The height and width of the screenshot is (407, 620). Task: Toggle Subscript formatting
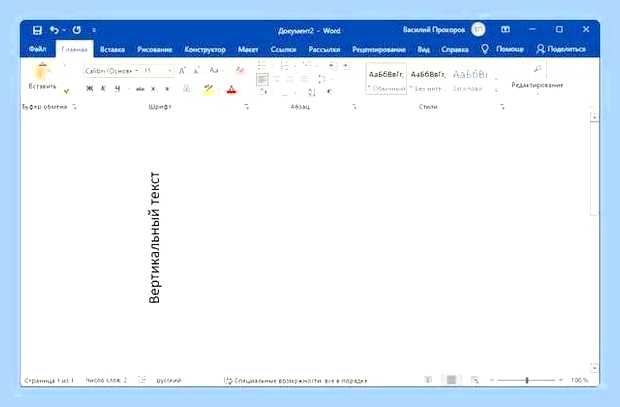(153, 89)
